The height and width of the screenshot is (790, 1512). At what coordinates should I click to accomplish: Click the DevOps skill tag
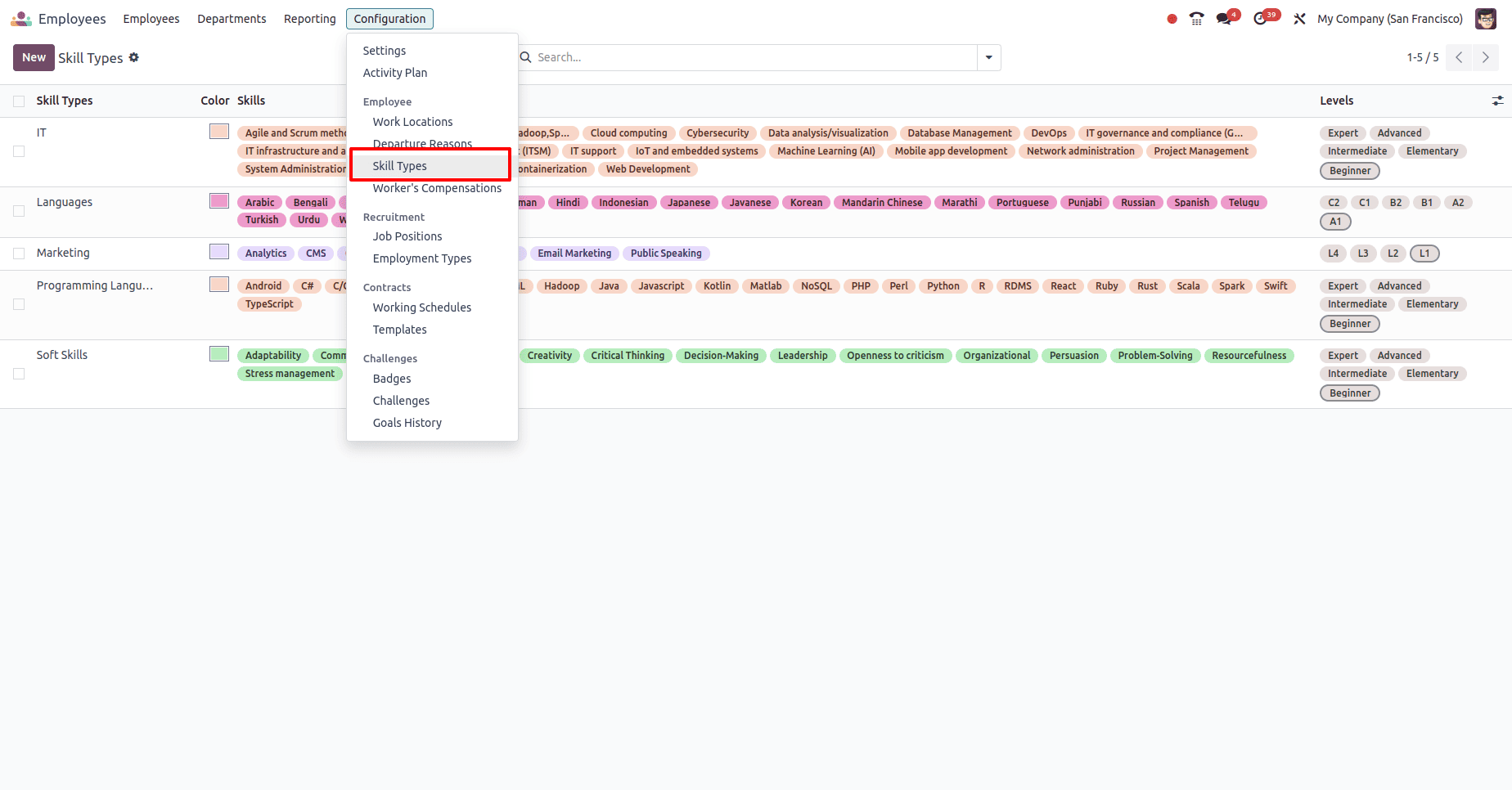pos(1049,133)
